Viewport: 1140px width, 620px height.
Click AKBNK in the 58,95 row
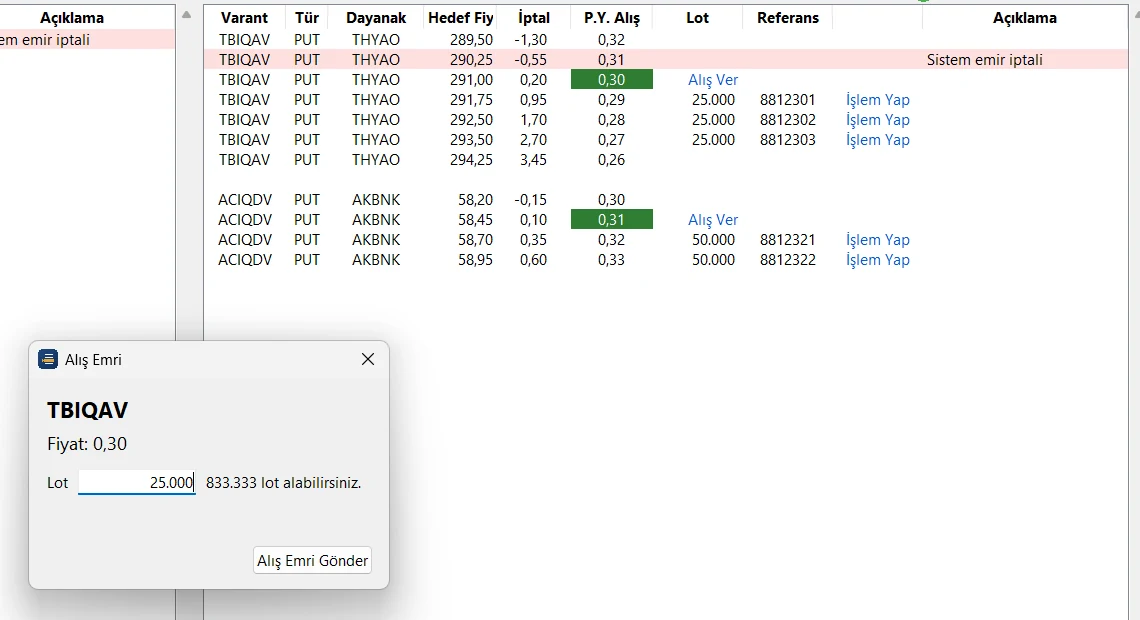(x=376, y=259)
